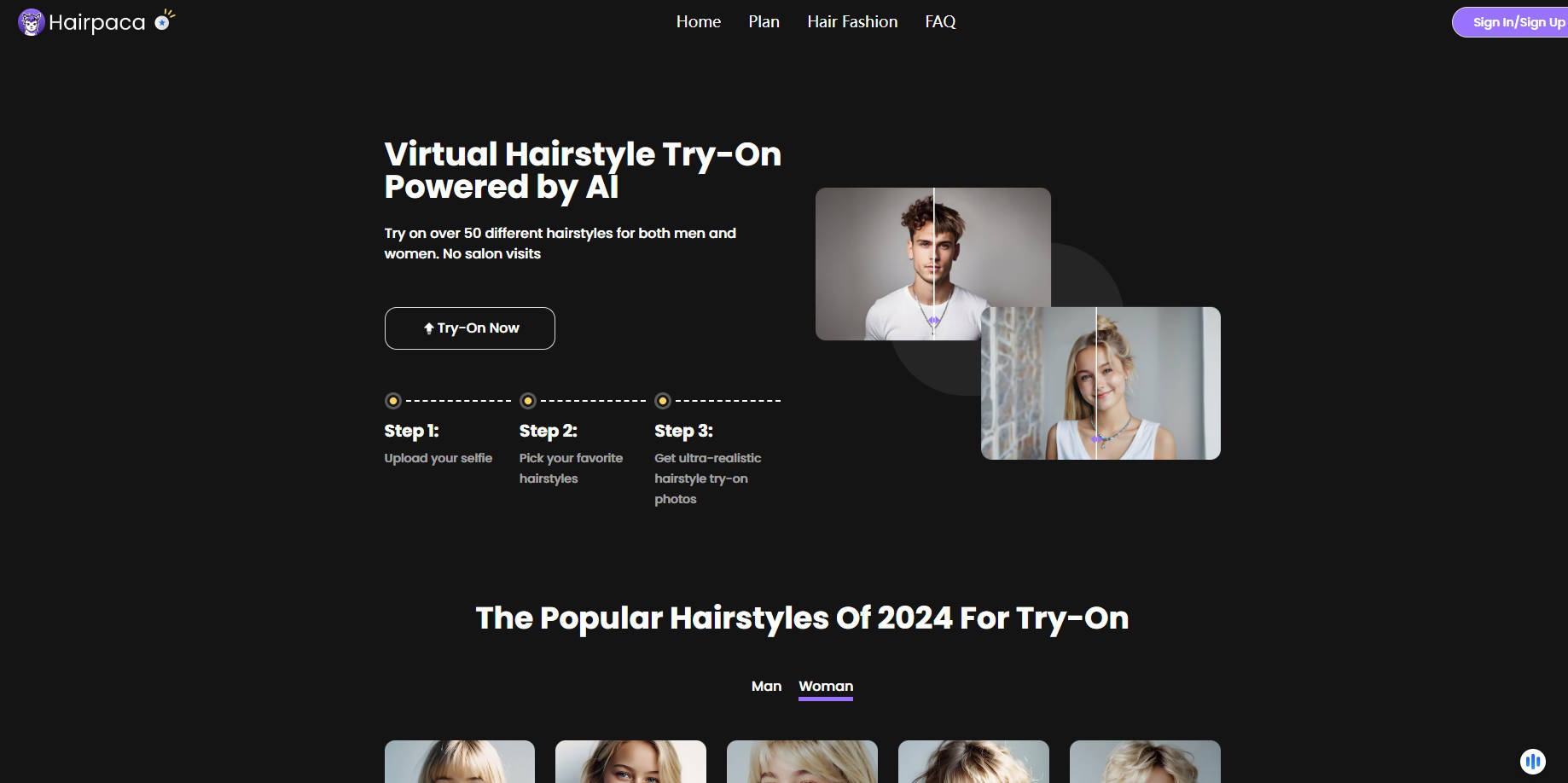Open the FAQ page link

click(940, 21)
